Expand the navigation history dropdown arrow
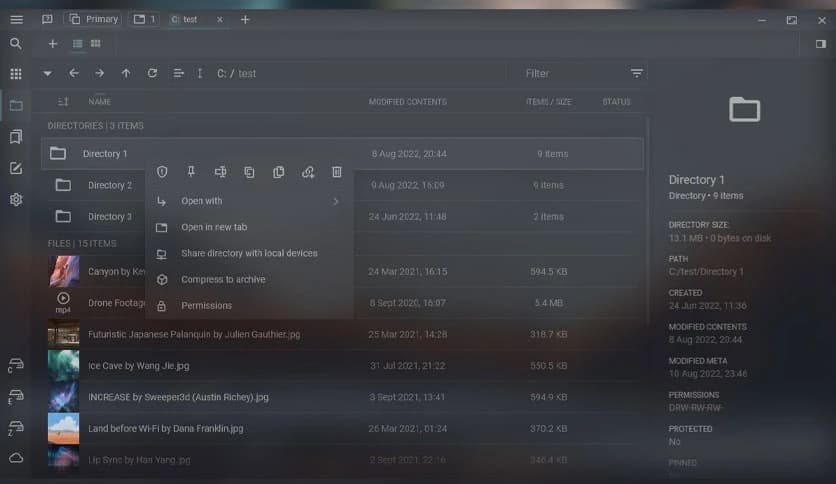 point(47,74)
